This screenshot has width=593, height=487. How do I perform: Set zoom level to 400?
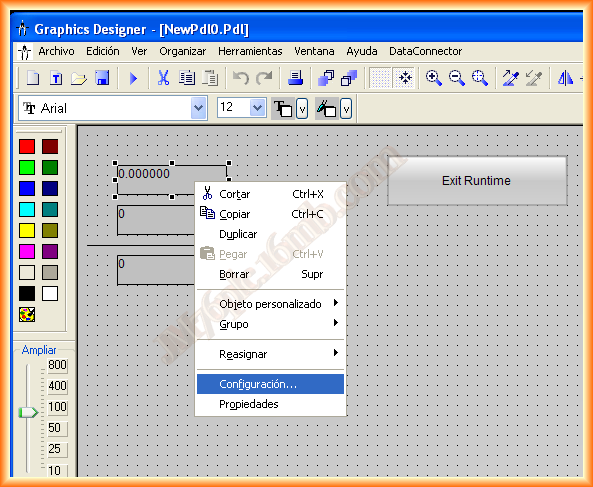click(x=57, y=386)
